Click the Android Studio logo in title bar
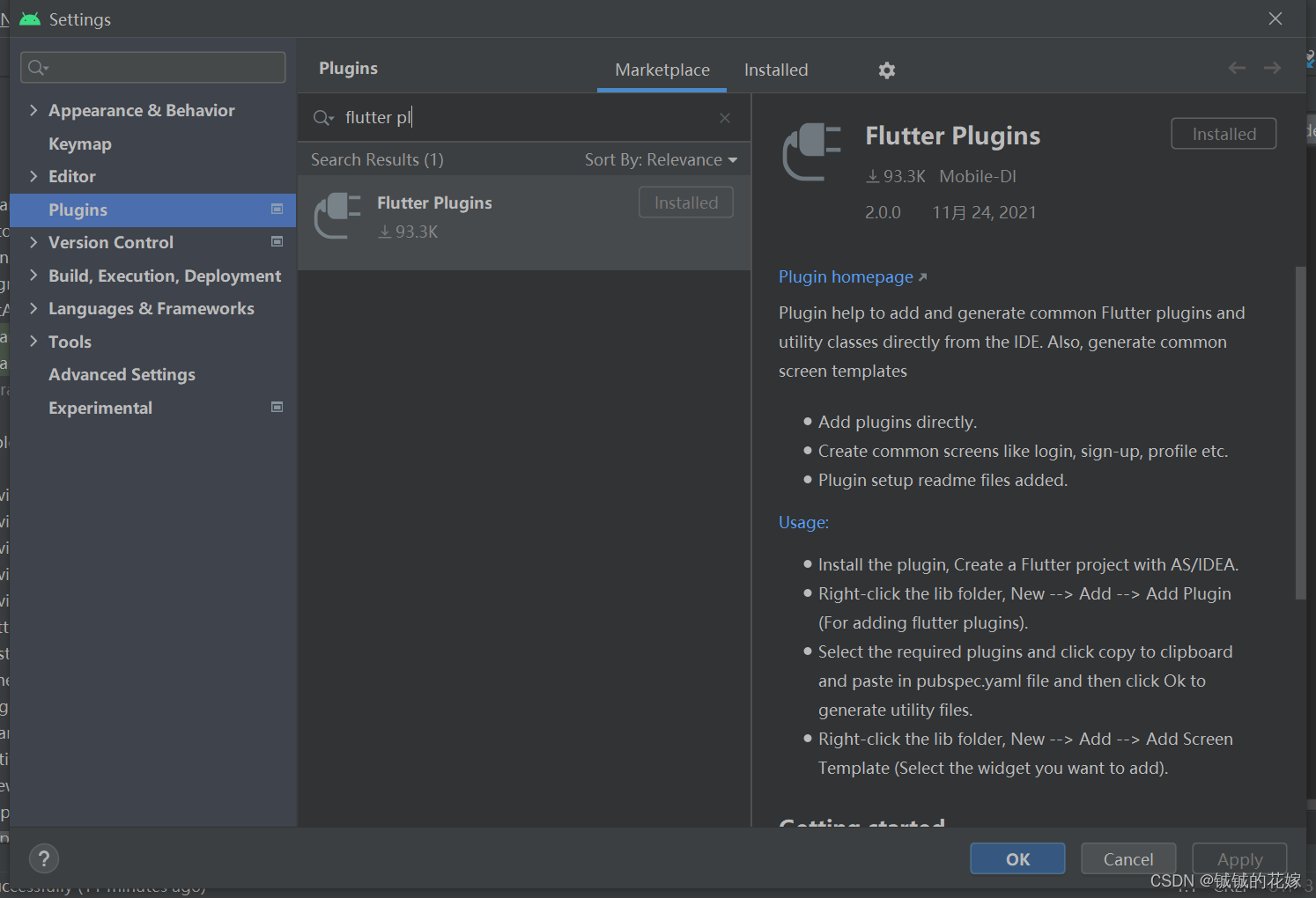 click(x=30, y=19)
